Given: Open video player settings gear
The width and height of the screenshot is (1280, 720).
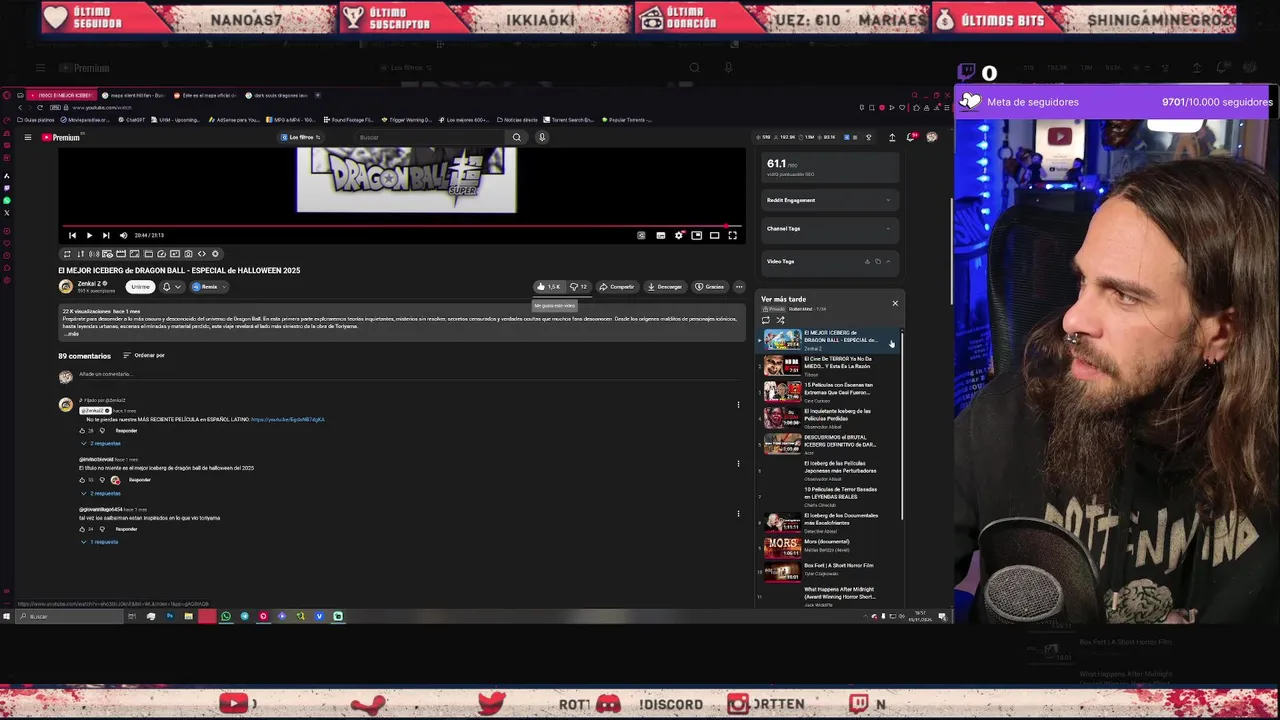Looking at the screenshot, I should coord(679,235).
